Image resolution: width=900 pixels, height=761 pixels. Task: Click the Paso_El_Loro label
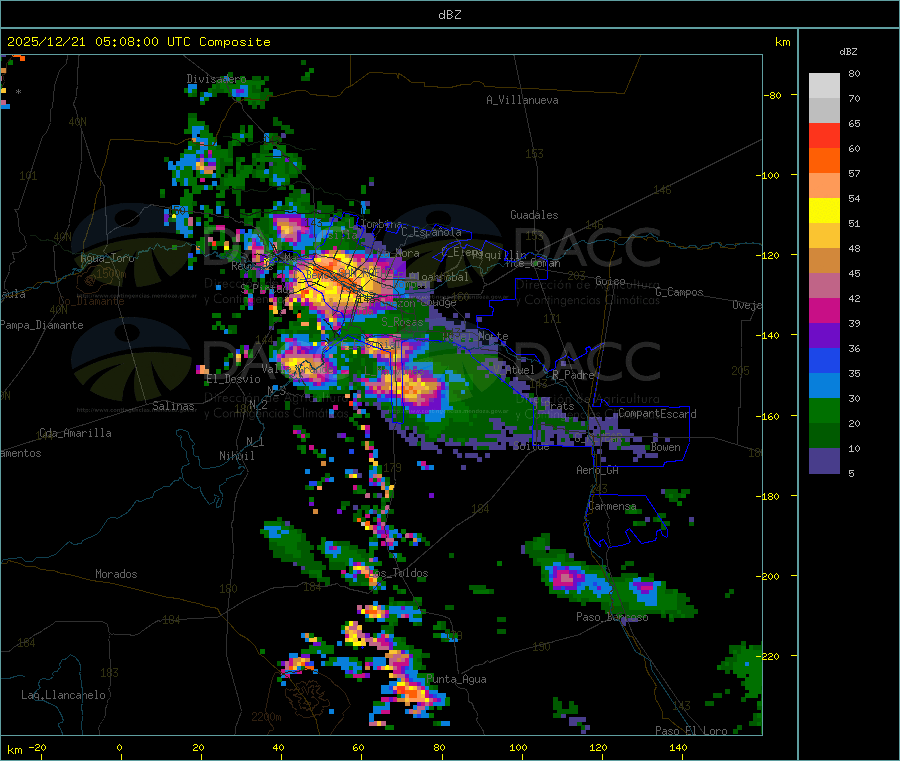point(691,731)
